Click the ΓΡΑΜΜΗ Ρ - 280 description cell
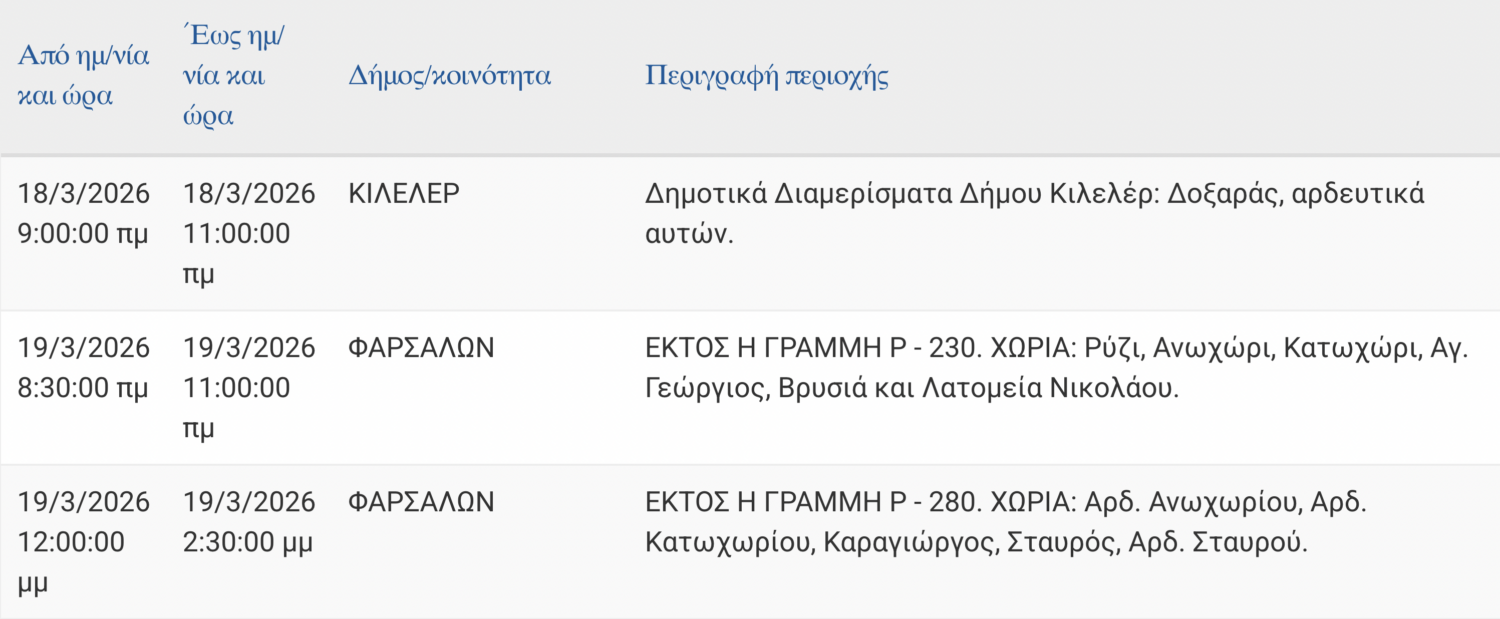This screenshot has width=1500, height=619. pyautogui.click(x=1004, y=522)
